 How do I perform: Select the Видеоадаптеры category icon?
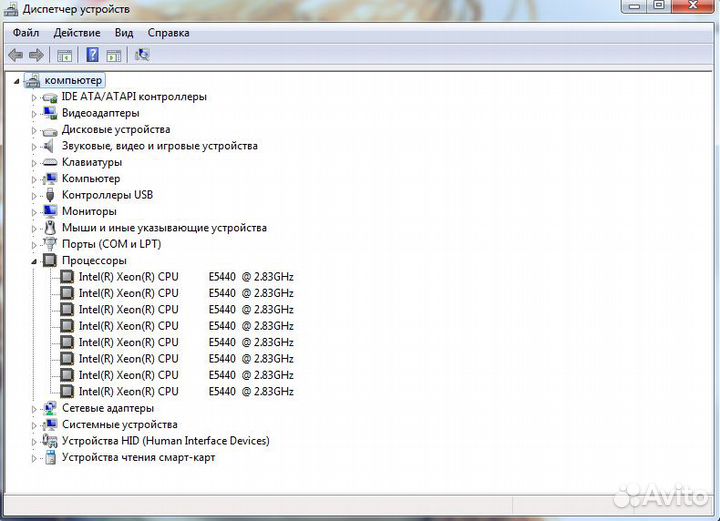tap(50, 113)
